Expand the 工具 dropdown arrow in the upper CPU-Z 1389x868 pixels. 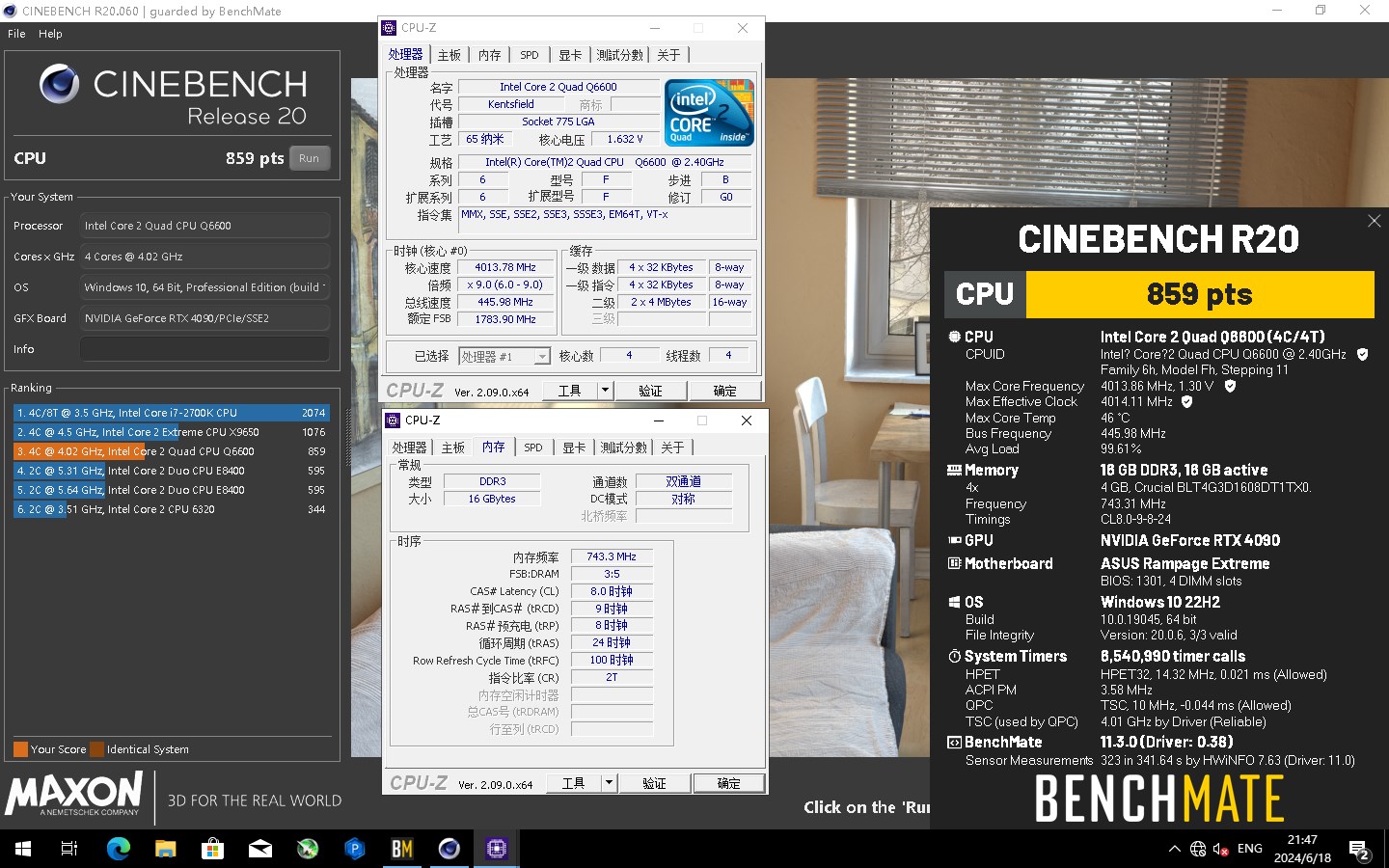tap(606, 391)
